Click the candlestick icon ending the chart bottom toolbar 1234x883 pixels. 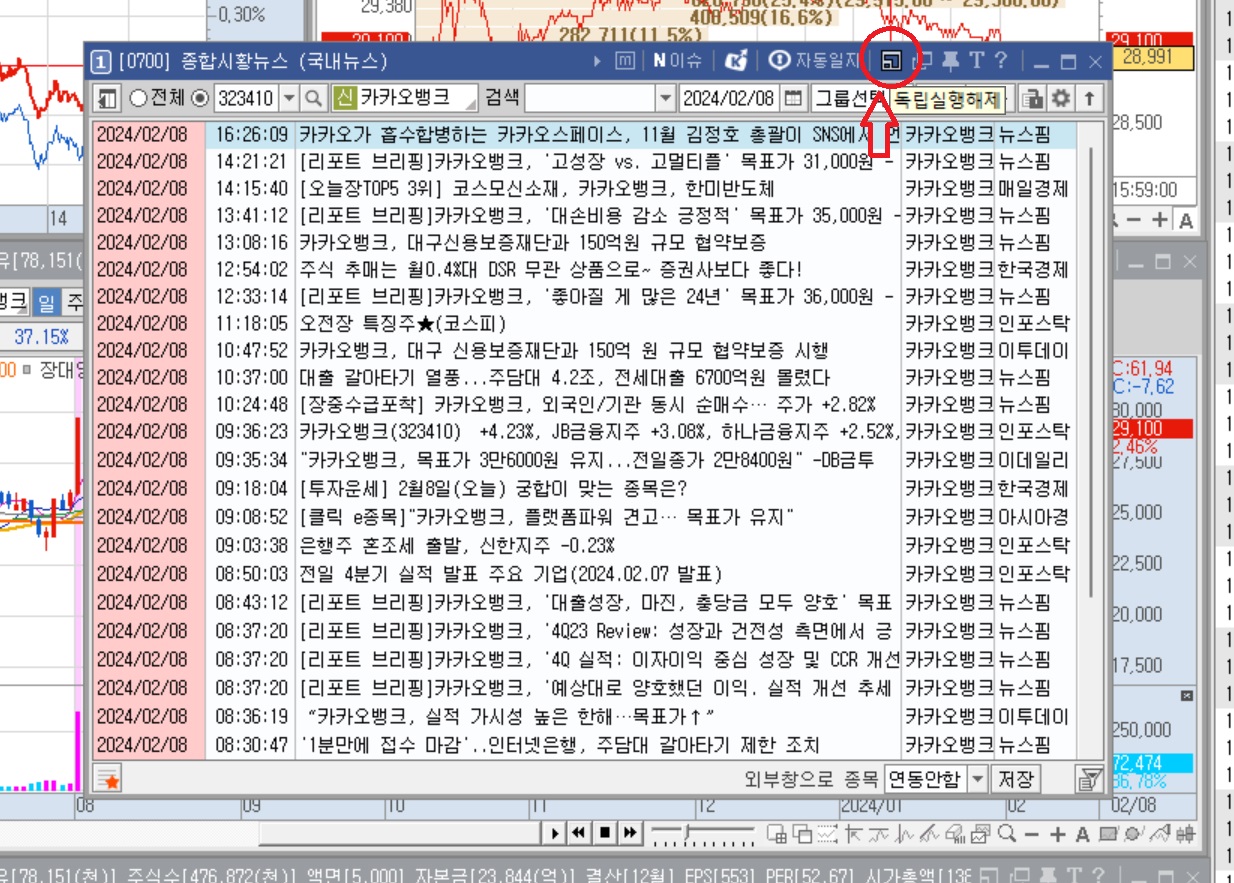(x=1187, y=833)
